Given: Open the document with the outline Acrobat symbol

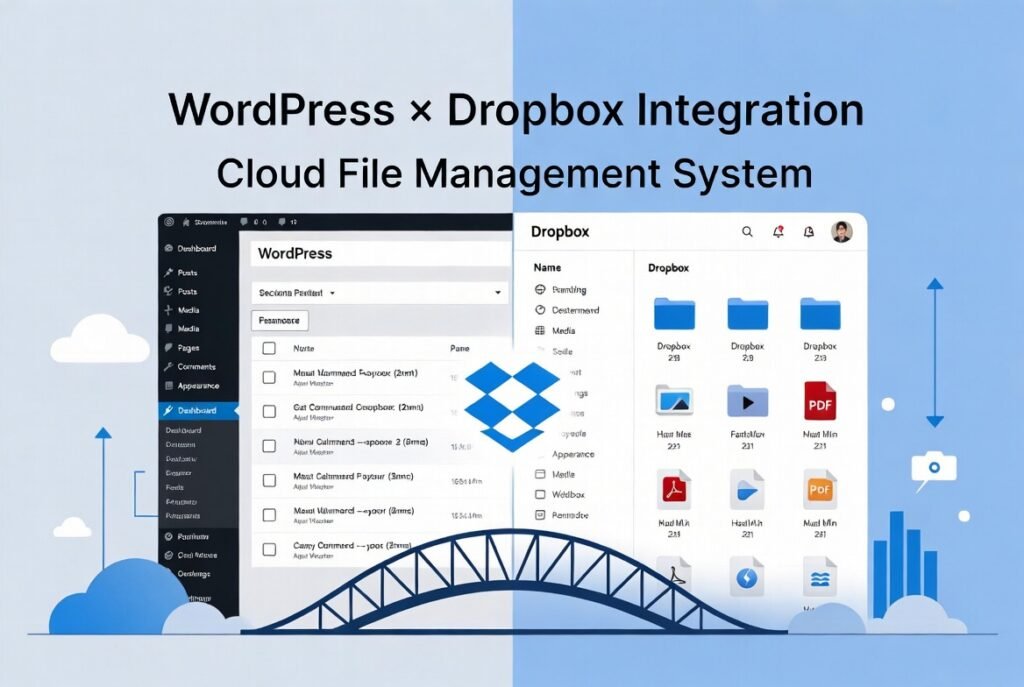Looking at the screenshot, I should click(x=674, y=575).
